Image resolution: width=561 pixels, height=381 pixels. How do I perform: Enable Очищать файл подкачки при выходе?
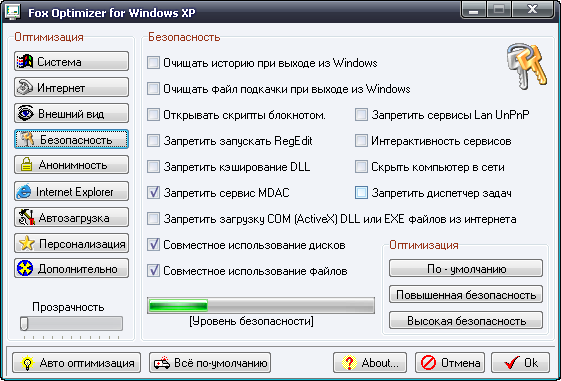point(153,88)
